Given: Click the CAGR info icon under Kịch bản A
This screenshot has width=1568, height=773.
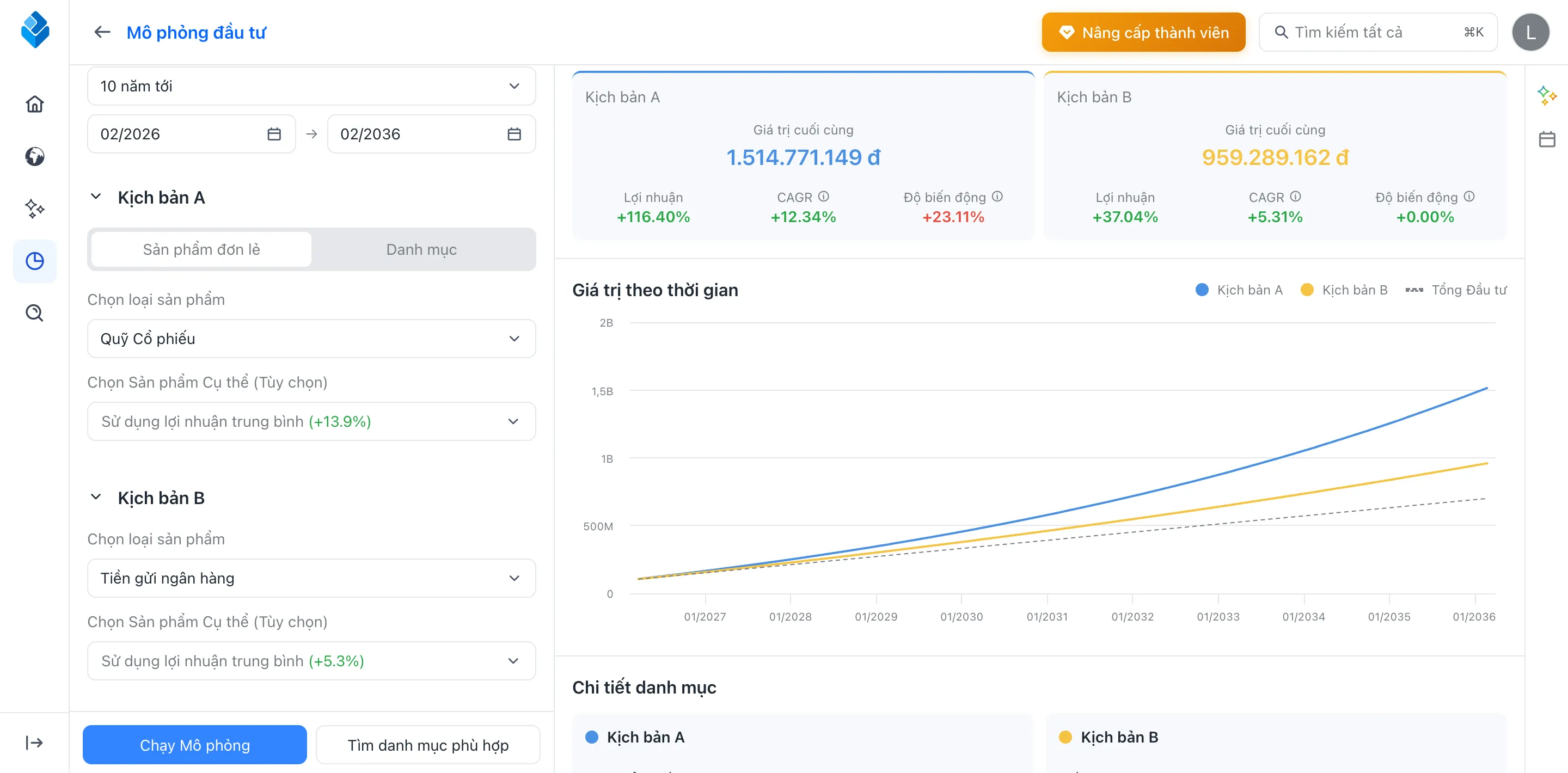Looking at the screenshot, I should point(824,196).
